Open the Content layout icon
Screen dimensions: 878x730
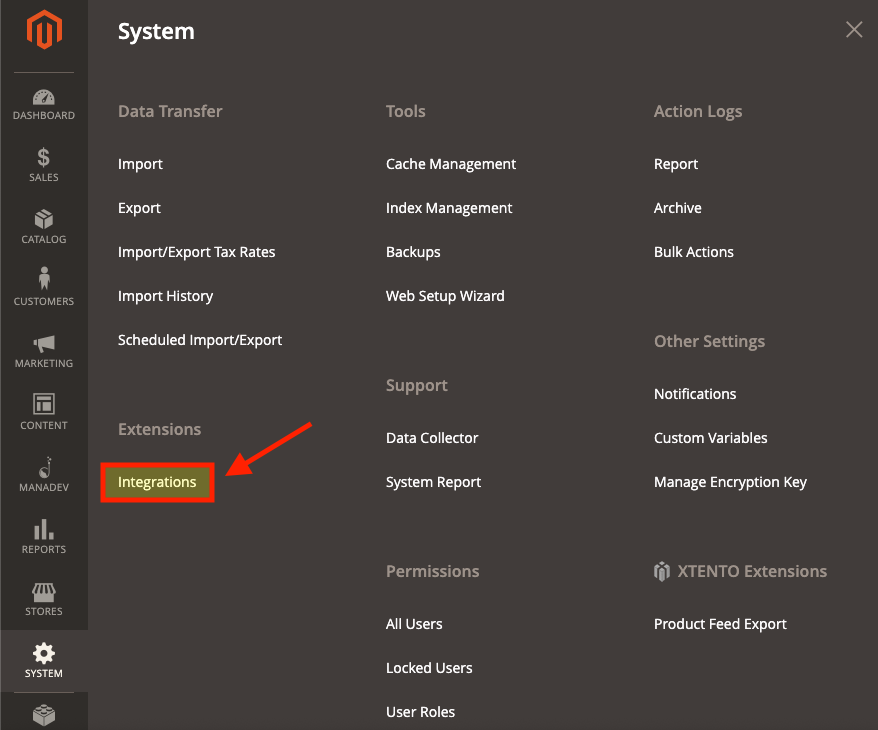point(44,404)
